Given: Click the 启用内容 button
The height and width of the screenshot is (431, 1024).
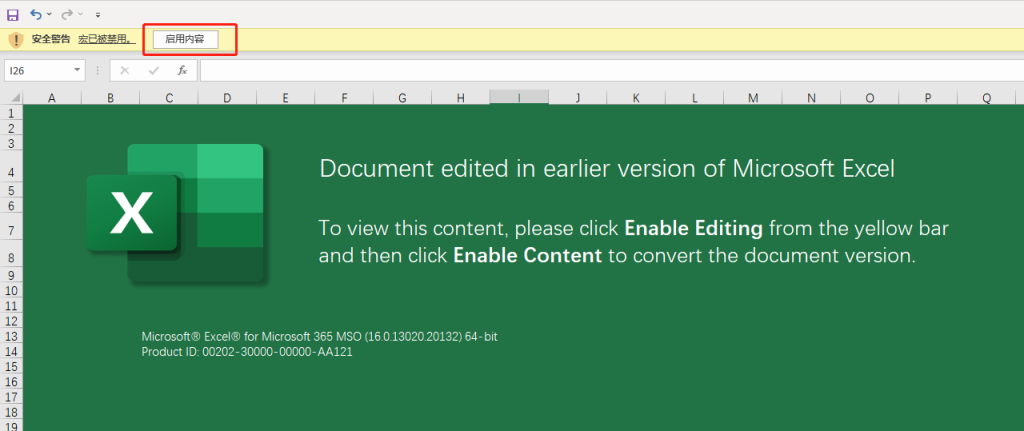Looking at the screenshot, I should click(x=185, y=39).
